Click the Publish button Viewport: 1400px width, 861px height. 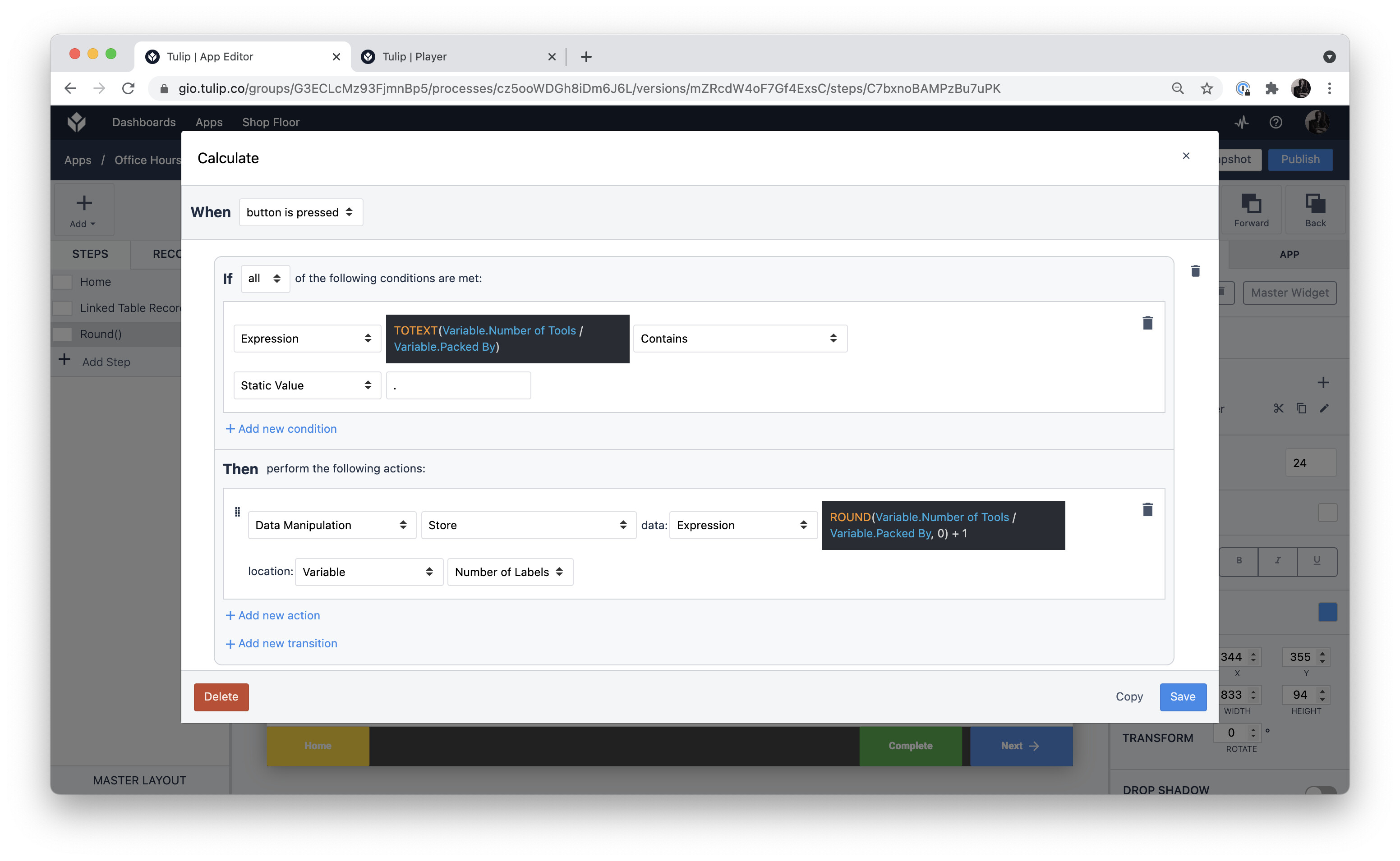1300,160
